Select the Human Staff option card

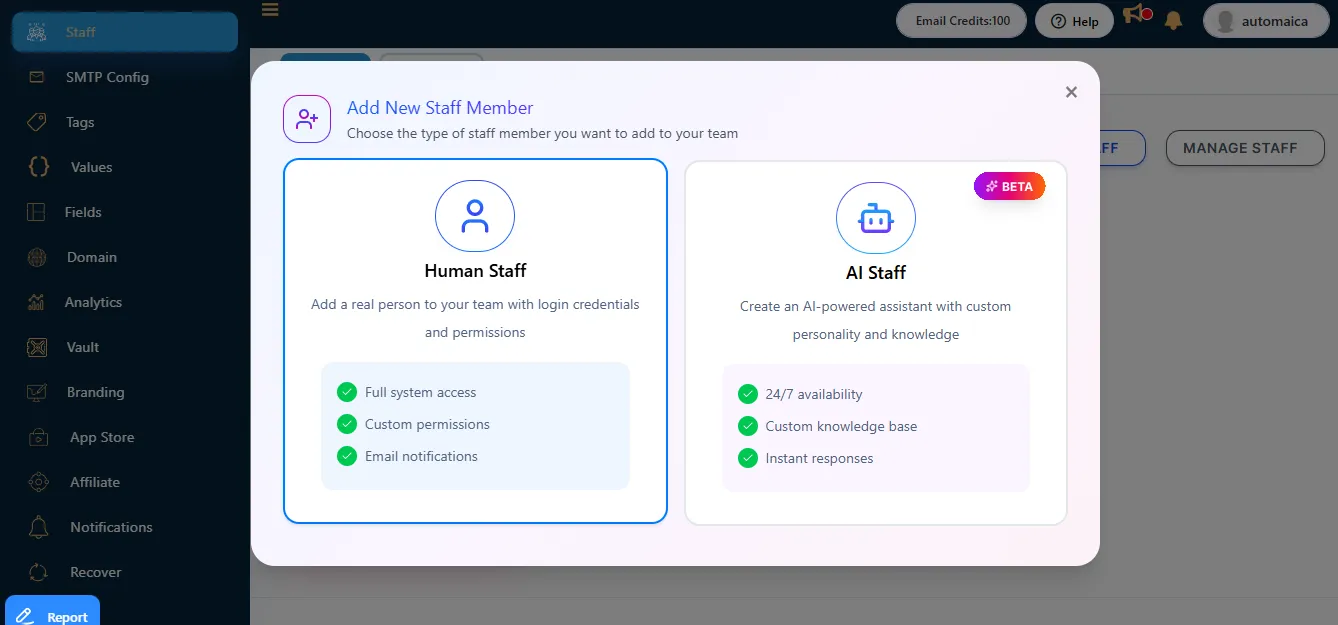click(475, 340)
